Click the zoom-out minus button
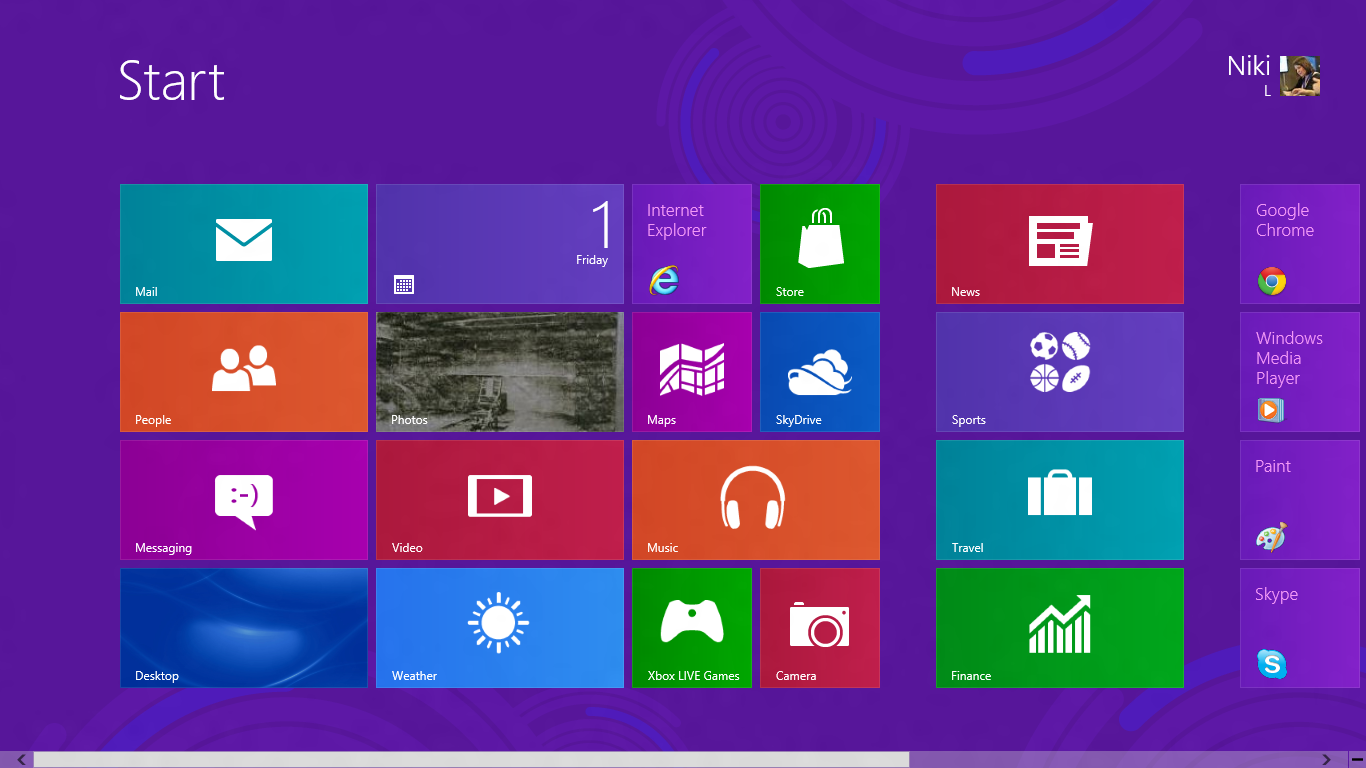Image resolution: width=1366 pixels, height=768 pixels. click(1357, 760)
